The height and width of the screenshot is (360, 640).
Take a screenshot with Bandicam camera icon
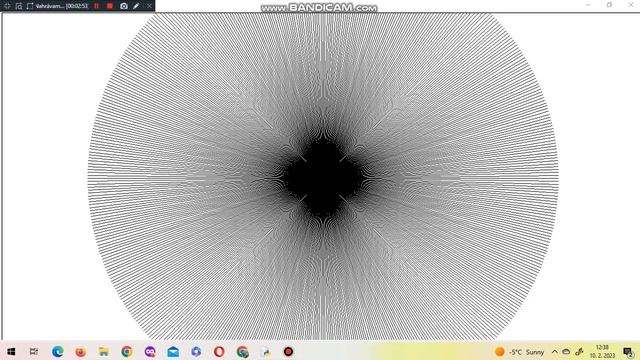click(x=124, y=6)
